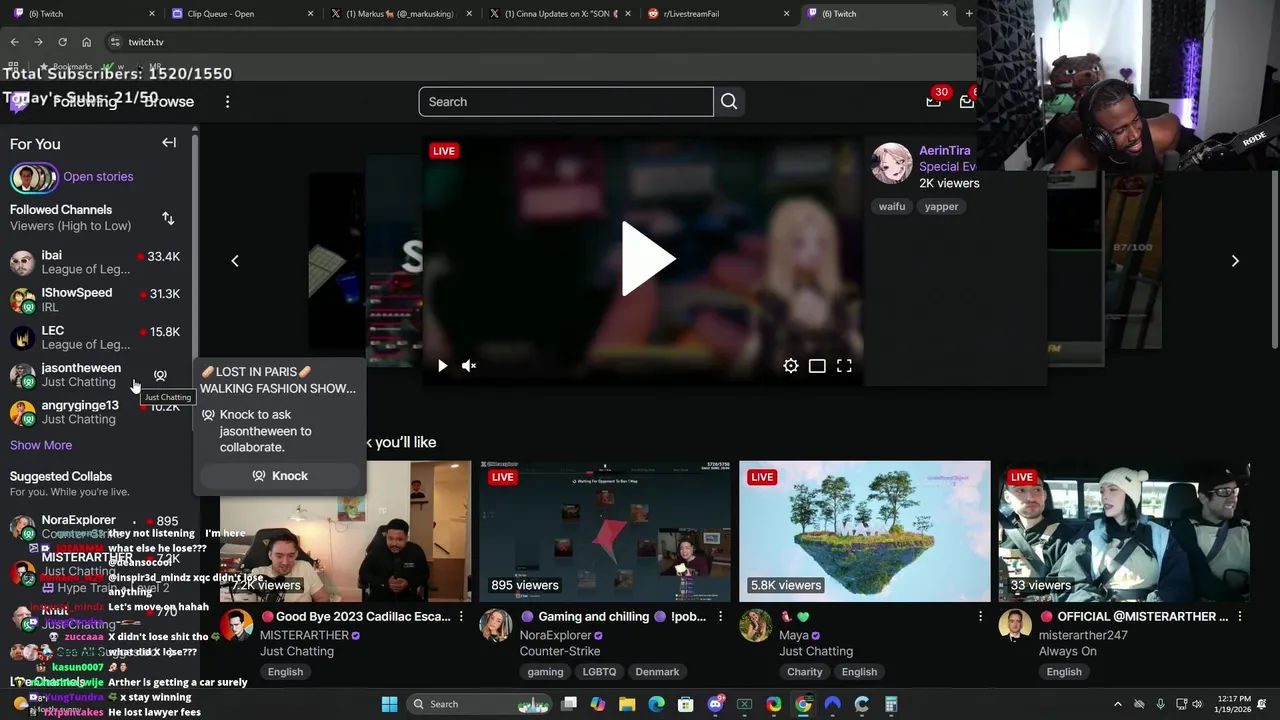
Task: Click the Knock button in popup
Action: click(280, 476)
